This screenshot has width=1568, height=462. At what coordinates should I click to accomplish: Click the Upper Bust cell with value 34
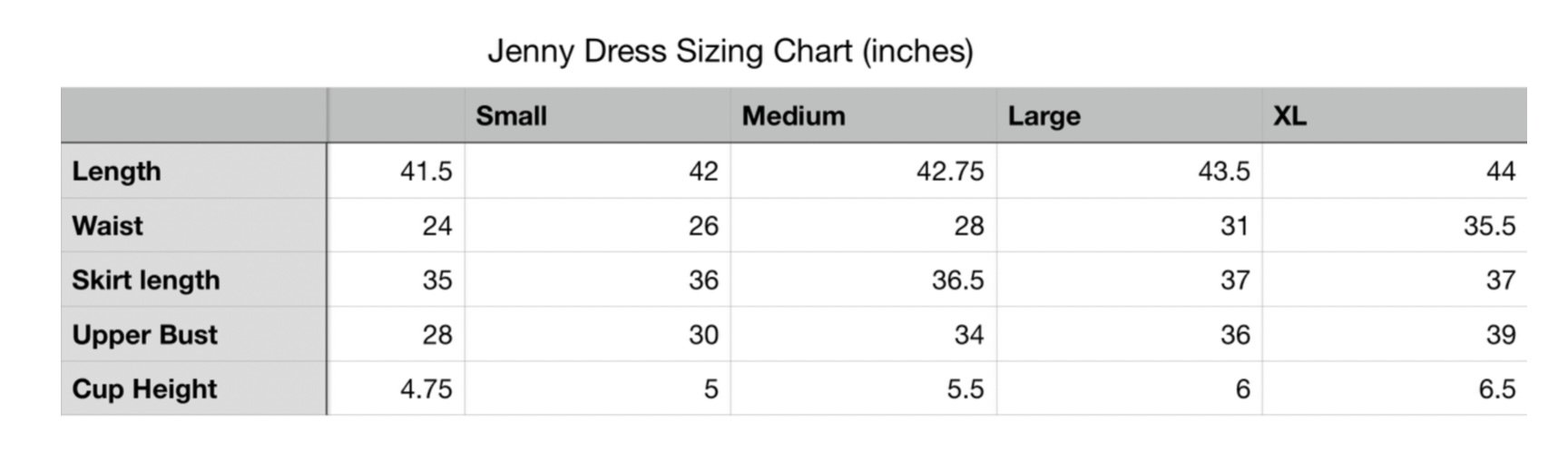point(863,334)
